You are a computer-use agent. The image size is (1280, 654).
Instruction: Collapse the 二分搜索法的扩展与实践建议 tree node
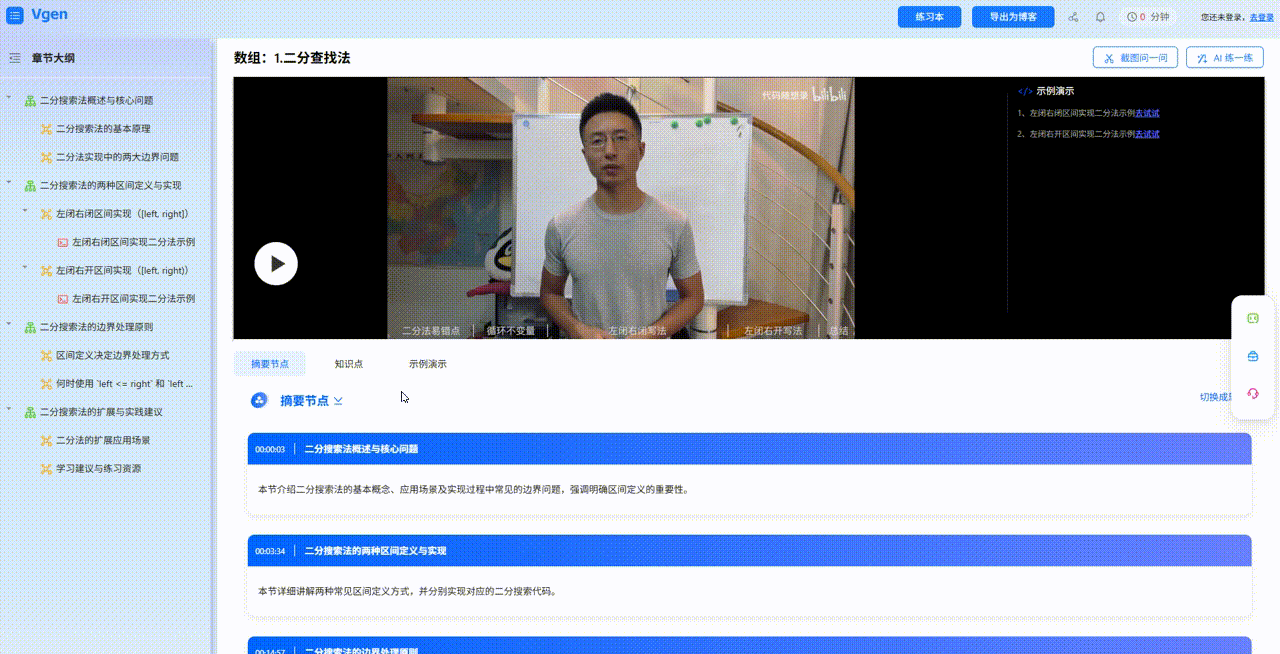[x=9, y=409]
